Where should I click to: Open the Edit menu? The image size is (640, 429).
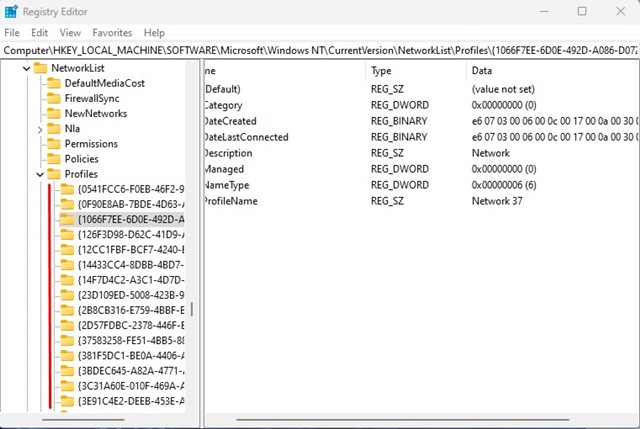click(40, 33)
